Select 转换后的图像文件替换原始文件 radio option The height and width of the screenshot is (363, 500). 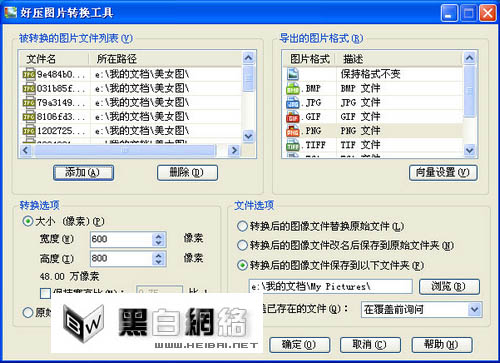[x=242, y=226]
